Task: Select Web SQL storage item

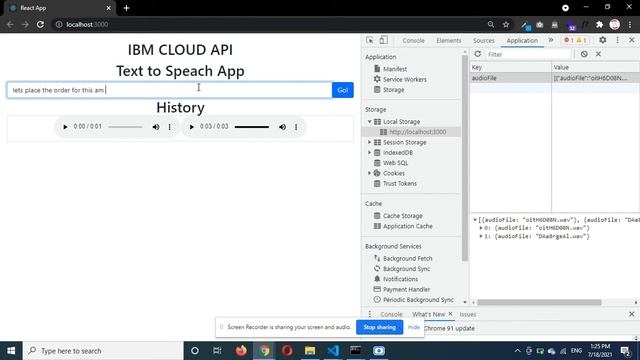Action: pos(395,163)
